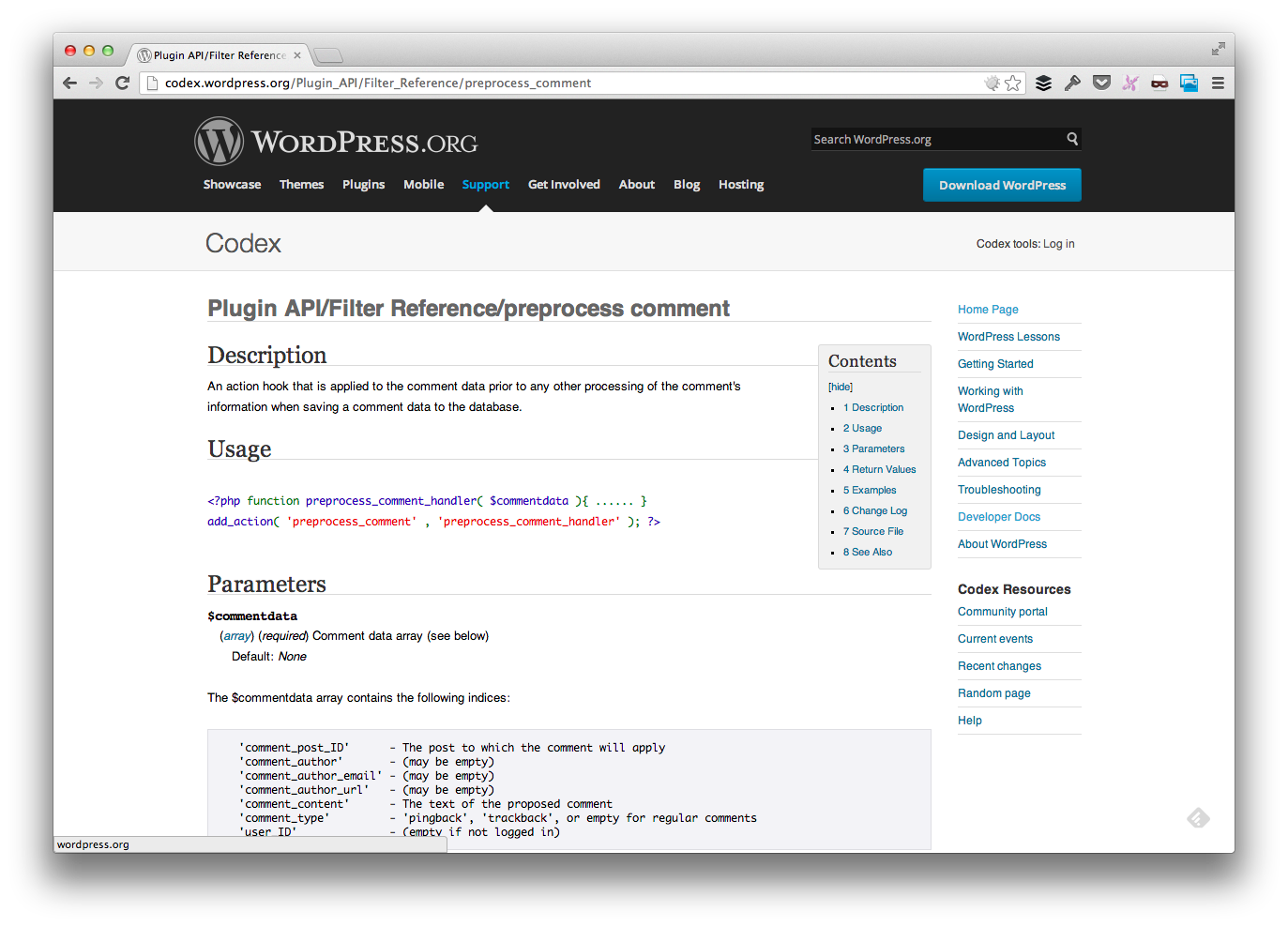
Task: Click the Download WordPress button
Action: pyautogui.click(x=1001, y=185)
